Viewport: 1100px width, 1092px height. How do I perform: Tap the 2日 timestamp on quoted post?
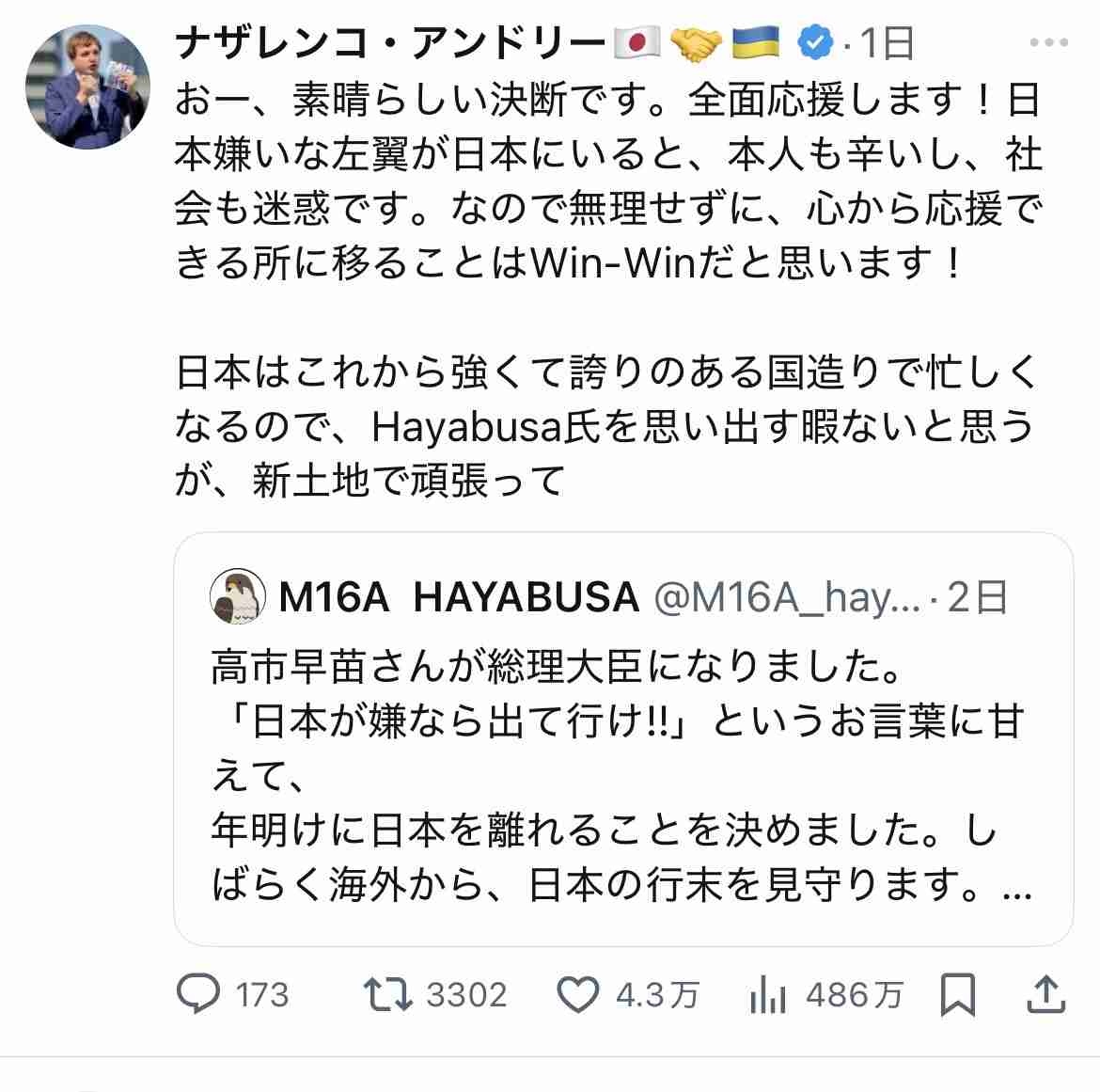pyautogui.click(x=978, y=597)
